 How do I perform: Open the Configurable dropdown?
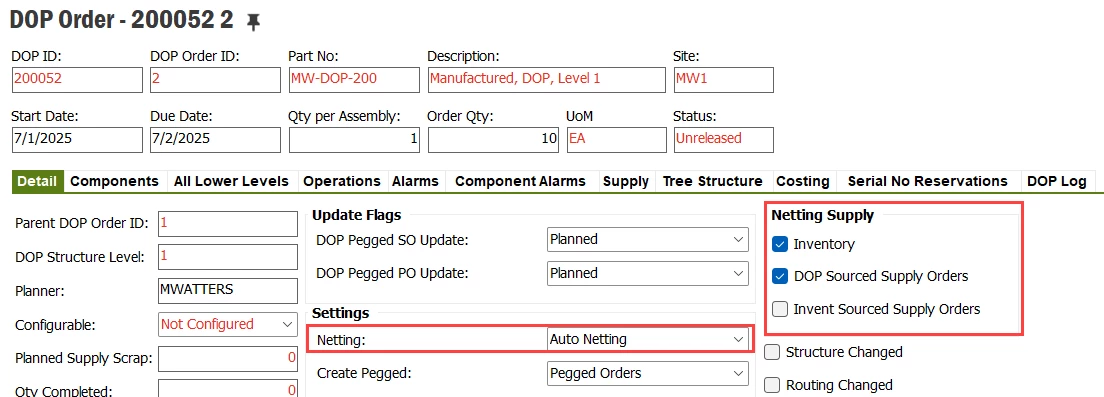click(x=228, y=324)
